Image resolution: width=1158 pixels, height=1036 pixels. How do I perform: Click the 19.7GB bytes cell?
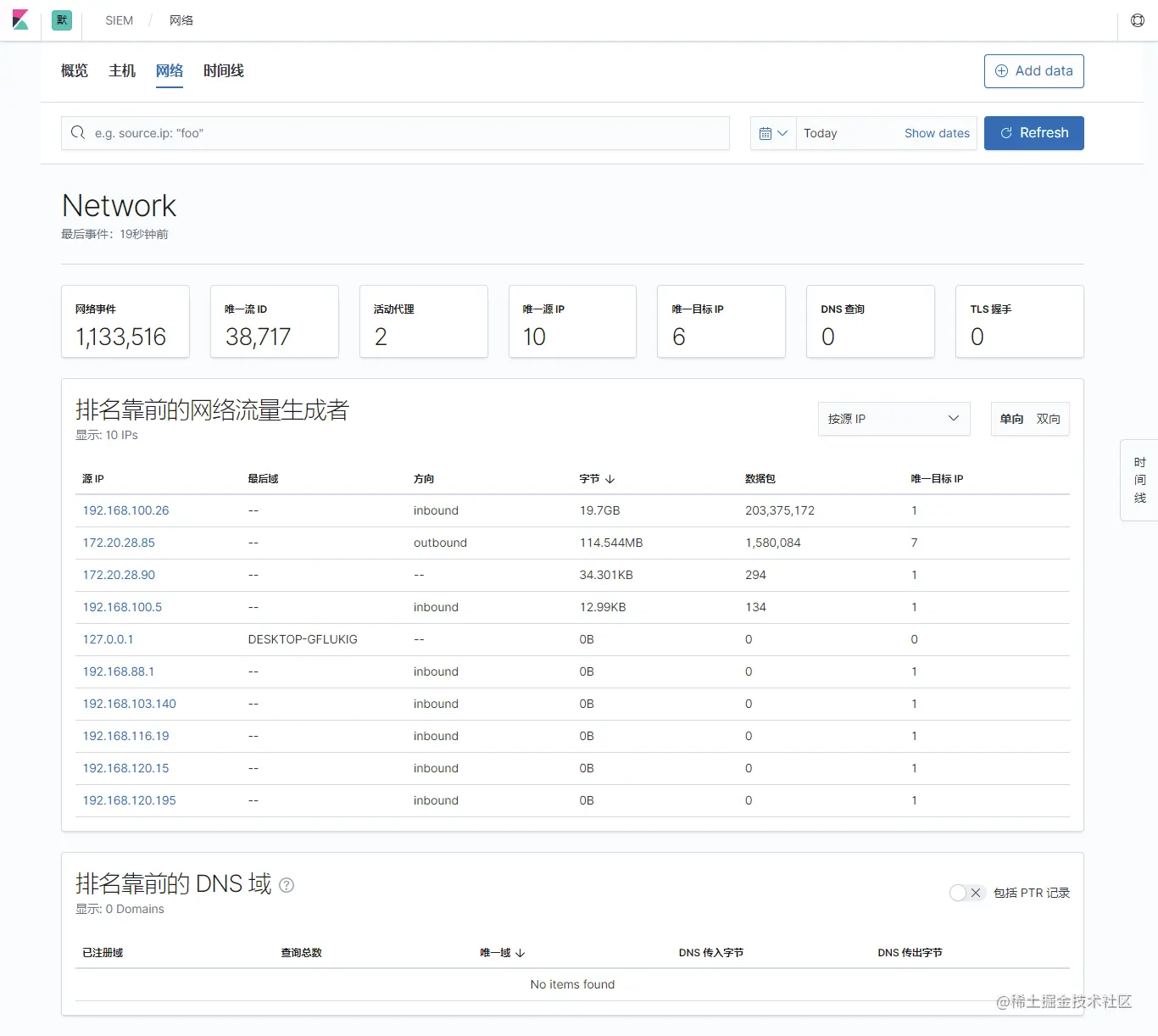(600, 510)
